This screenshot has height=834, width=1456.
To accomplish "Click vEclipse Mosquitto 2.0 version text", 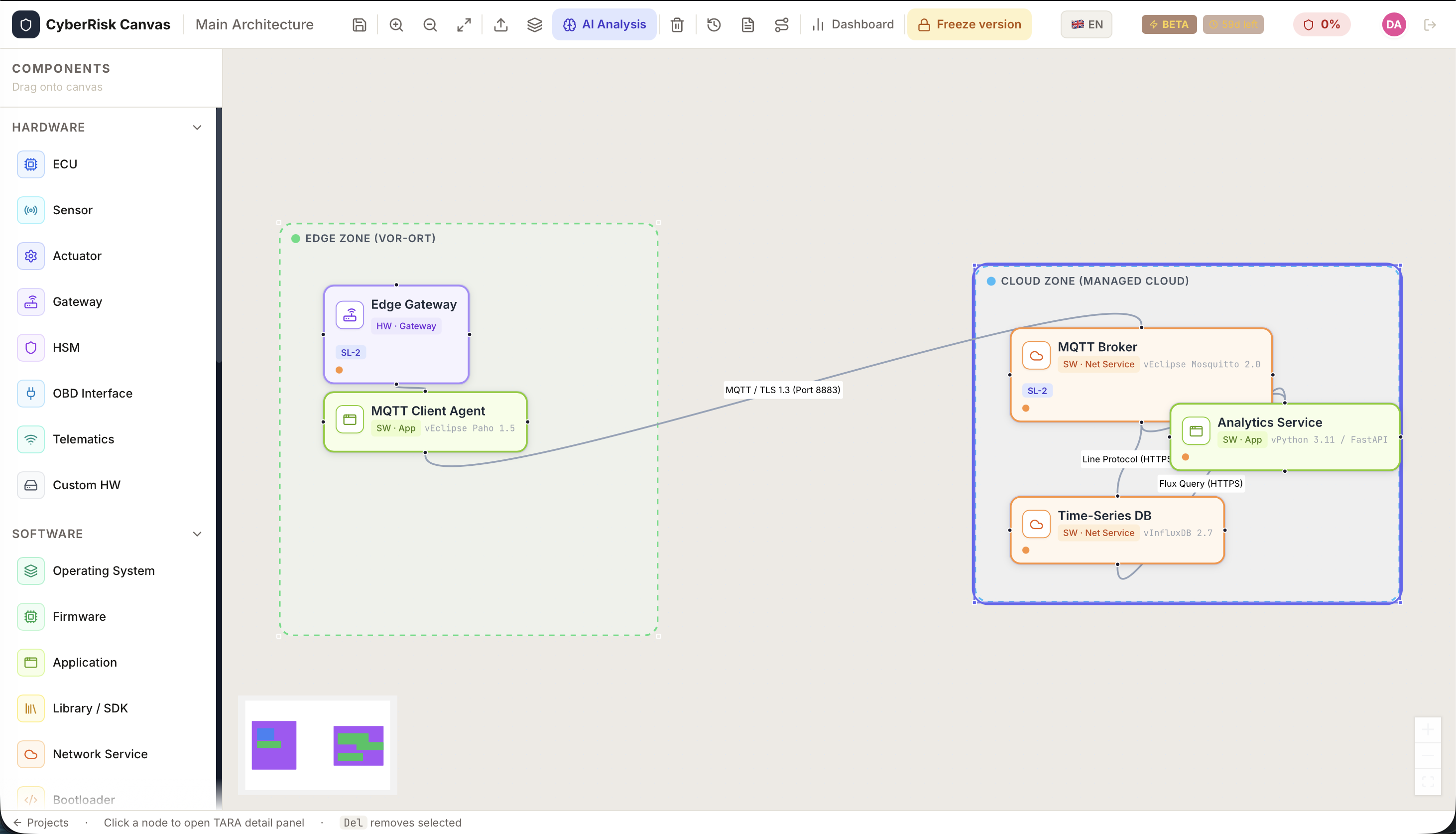I will (x=1202, y=364).
